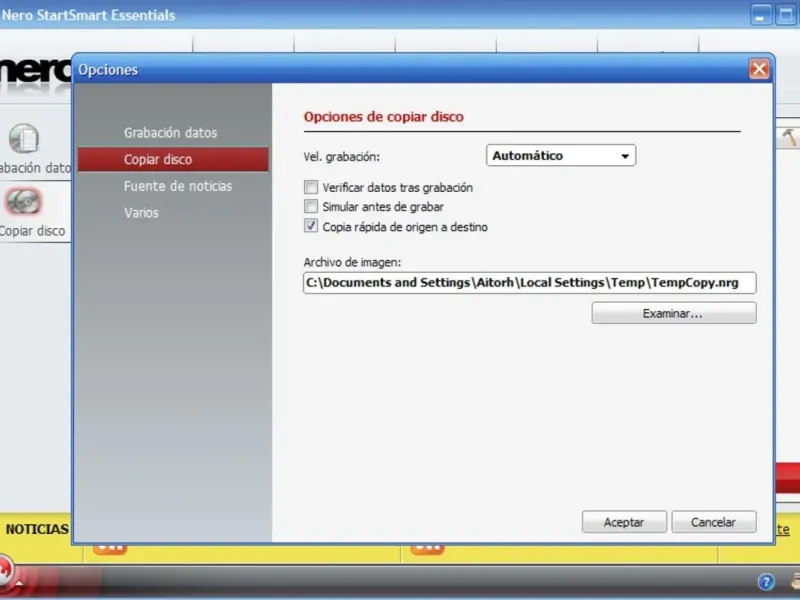
Task: Open Varios options page
Action: pos(141,213)
